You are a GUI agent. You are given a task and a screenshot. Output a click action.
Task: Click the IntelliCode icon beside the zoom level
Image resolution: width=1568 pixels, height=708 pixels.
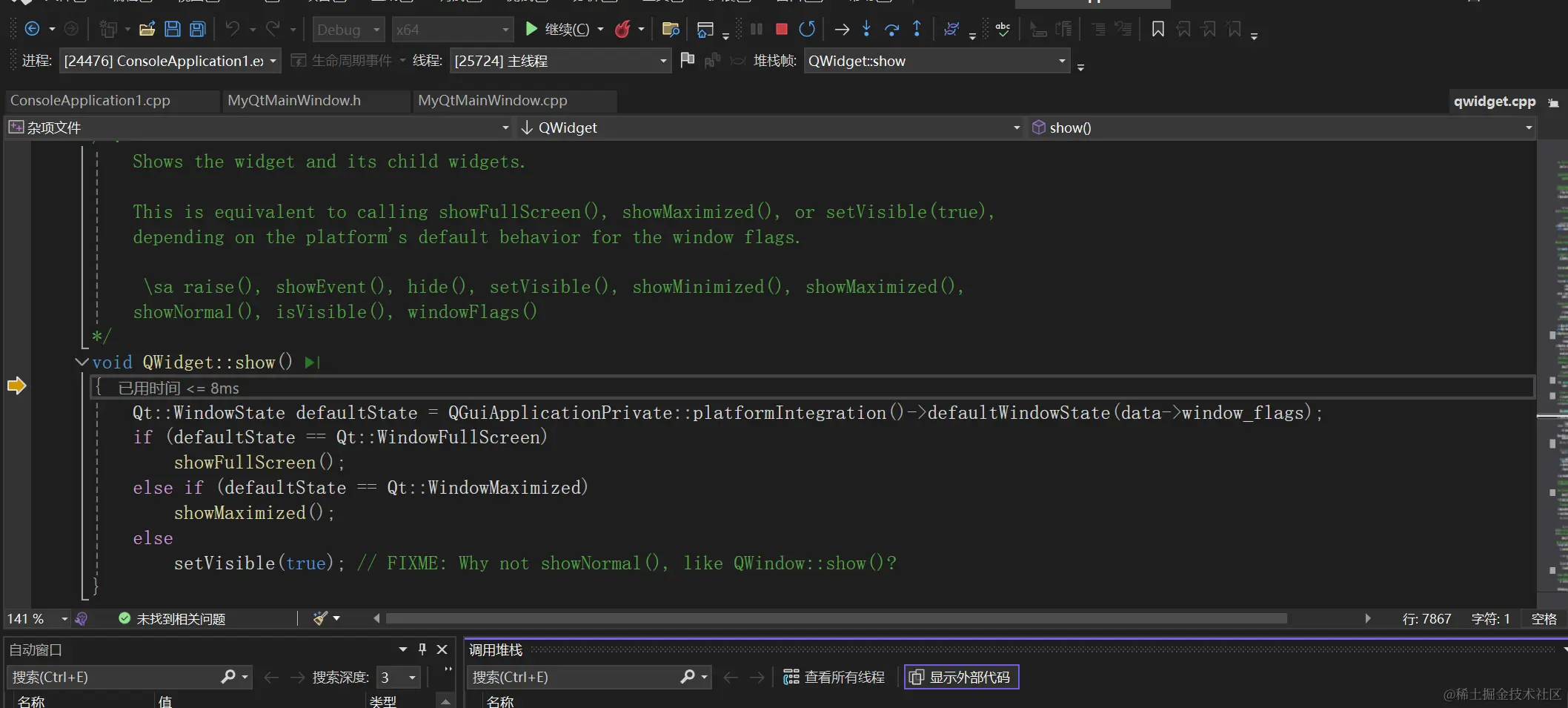pyautogui.click(x=82, y=618)
